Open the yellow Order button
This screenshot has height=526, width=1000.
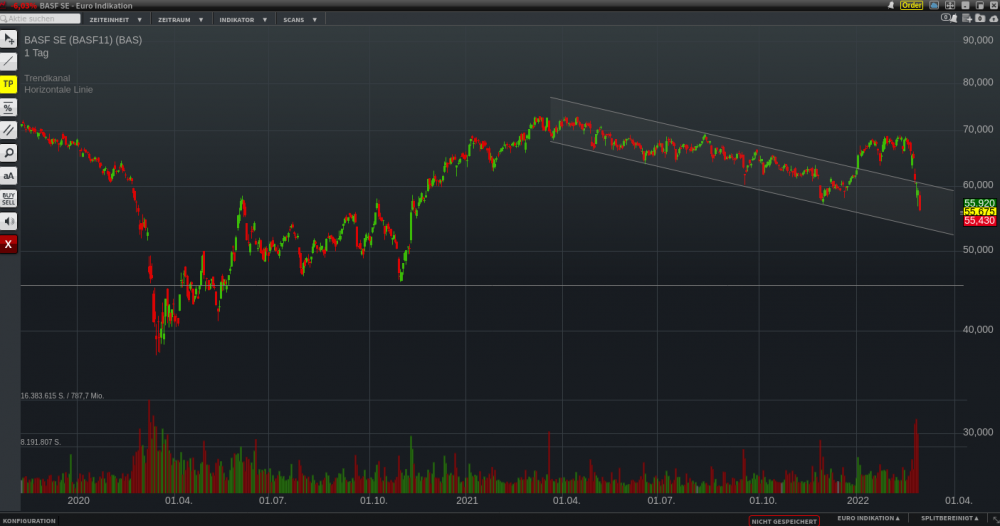pyautogui.click(x=911, y=5)
